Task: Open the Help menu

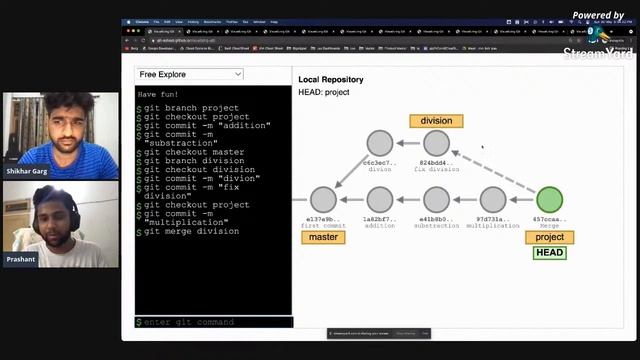Action: tap(274, 22)
